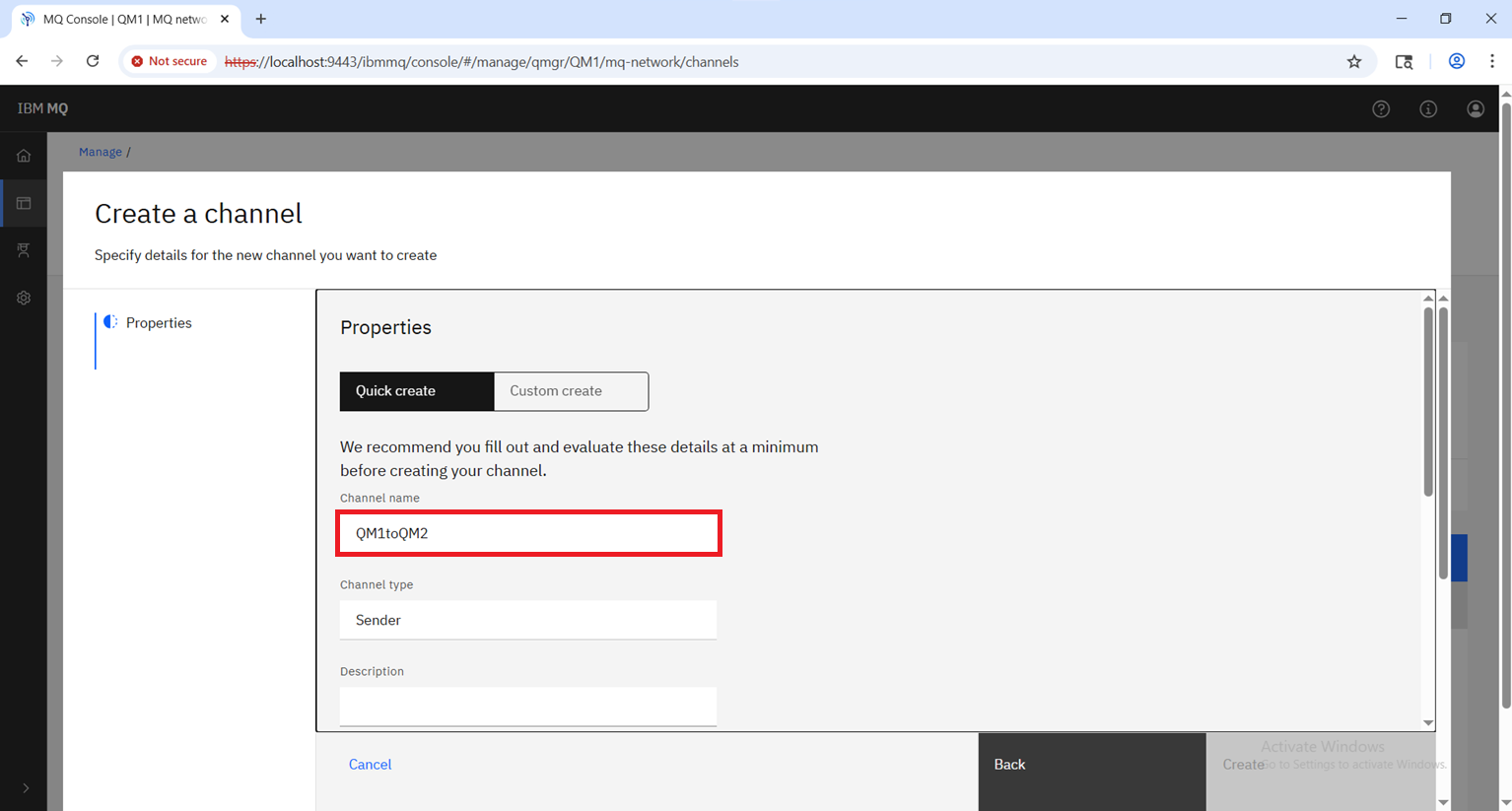Click the browser forward arrow
The width and height of the screenshot is (1512, 811).
point(57,61)
